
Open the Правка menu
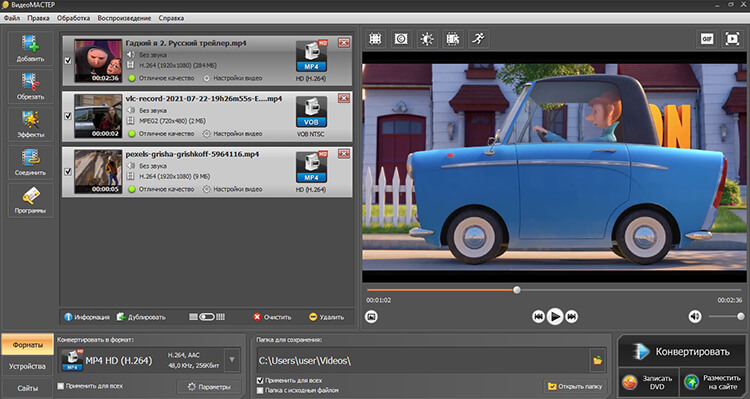pos(38,18)
